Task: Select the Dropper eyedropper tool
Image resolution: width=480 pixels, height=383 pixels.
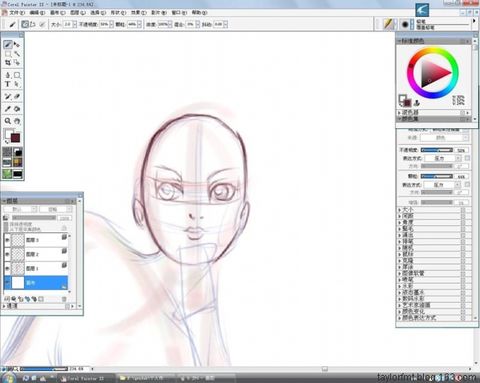Action: pyautogui.click(x=8, y=109)
